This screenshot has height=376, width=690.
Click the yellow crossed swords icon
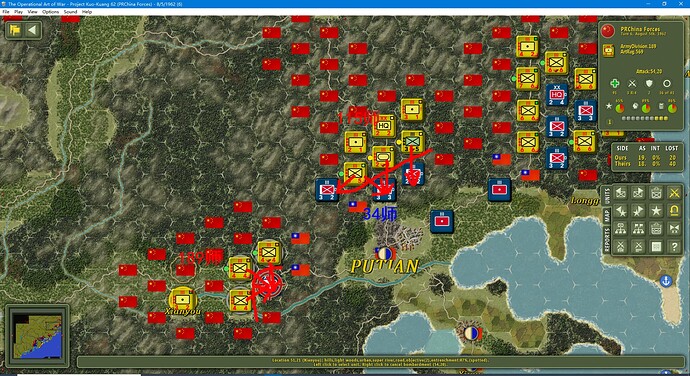coord(674,193)
